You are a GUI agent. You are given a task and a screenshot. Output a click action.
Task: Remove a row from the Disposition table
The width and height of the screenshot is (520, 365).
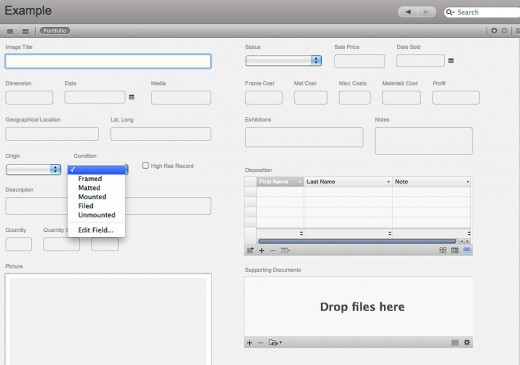[x=273, y=250]
